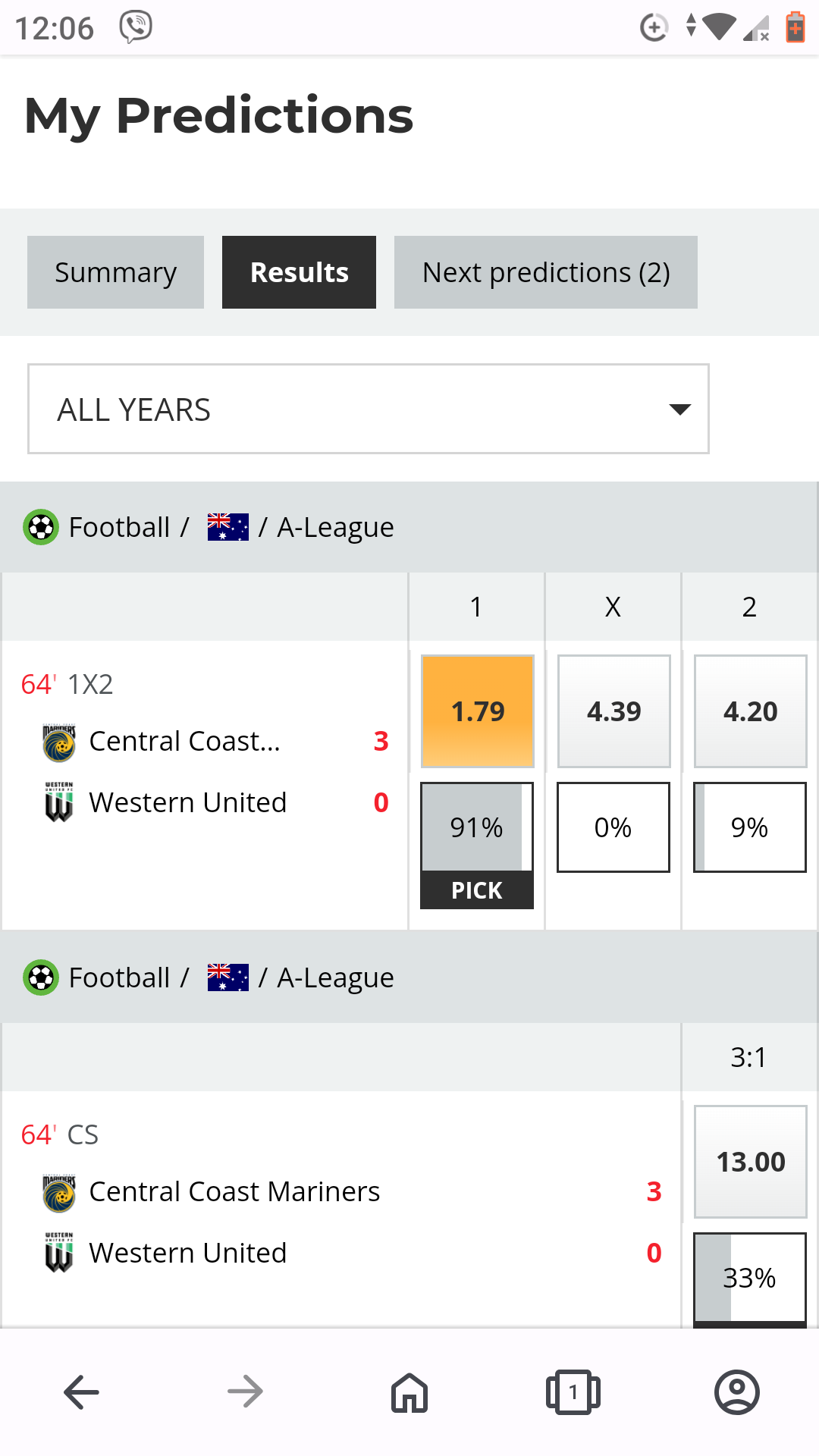The height and width of the screenshot is (1456, 819).
Task: Click the highlighted 1.79 home odds button
Action: click(x=478, y=711)
